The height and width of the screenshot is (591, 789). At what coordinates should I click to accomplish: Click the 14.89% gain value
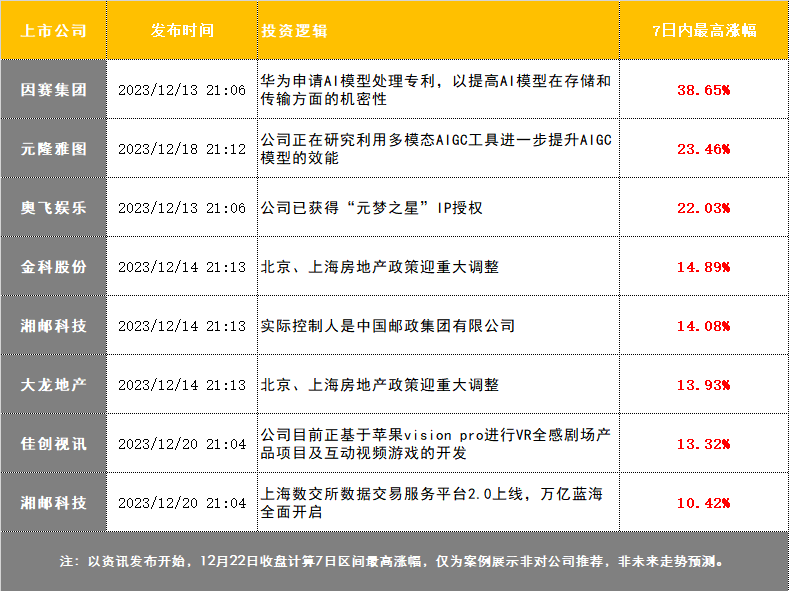pyautogui.click(x=703, y=267)
